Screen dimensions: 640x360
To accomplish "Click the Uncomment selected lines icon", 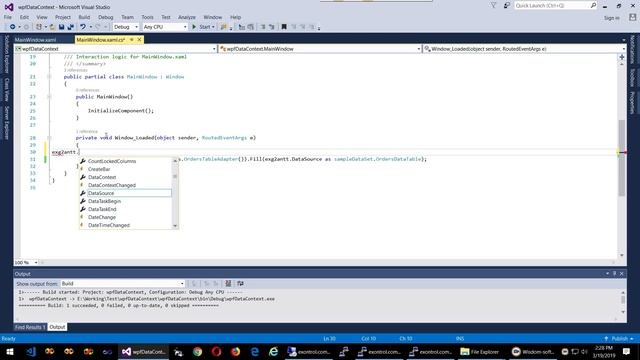I will (271, 27).
